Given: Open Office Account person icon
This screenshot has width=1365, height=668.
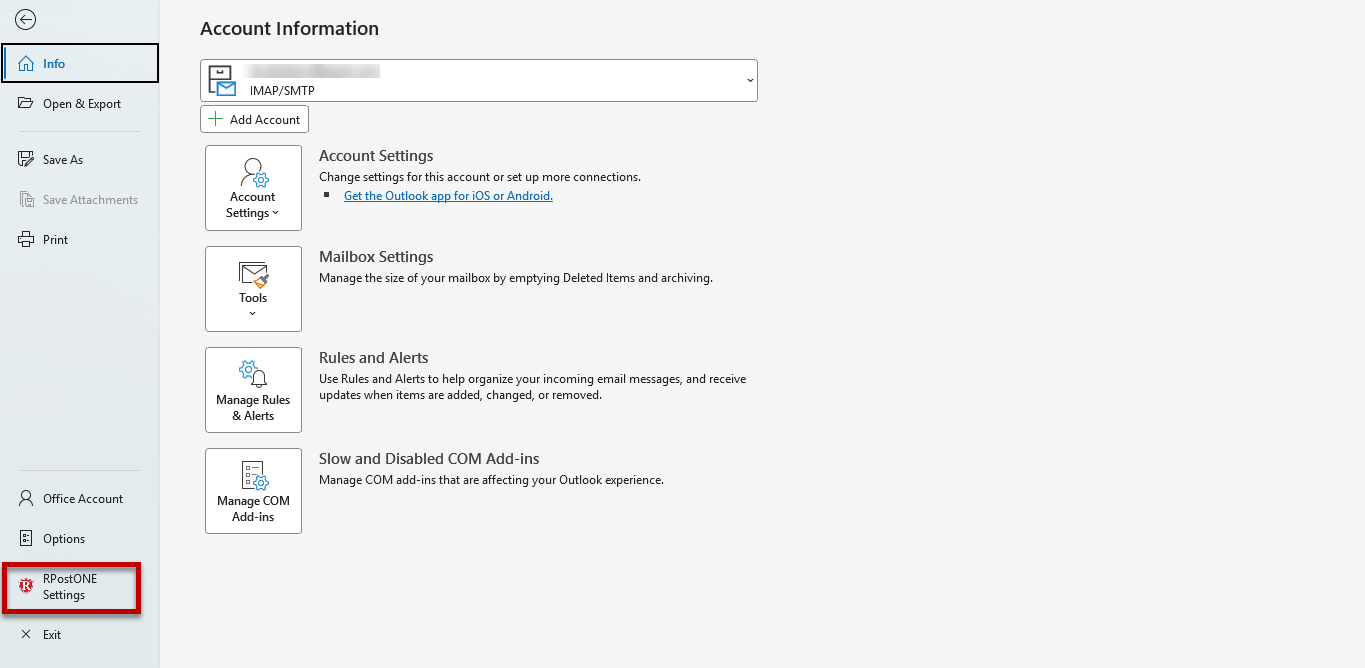Looking at the screenshot, I should 26,499.
